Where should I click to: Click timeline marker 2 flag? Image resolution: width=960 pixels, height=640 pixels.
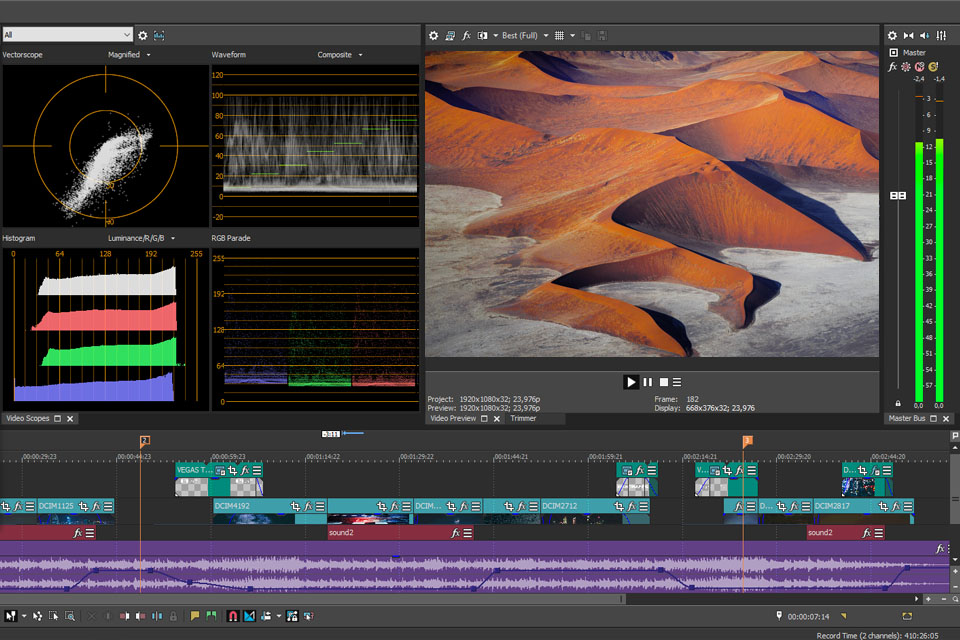pos(144,440)
